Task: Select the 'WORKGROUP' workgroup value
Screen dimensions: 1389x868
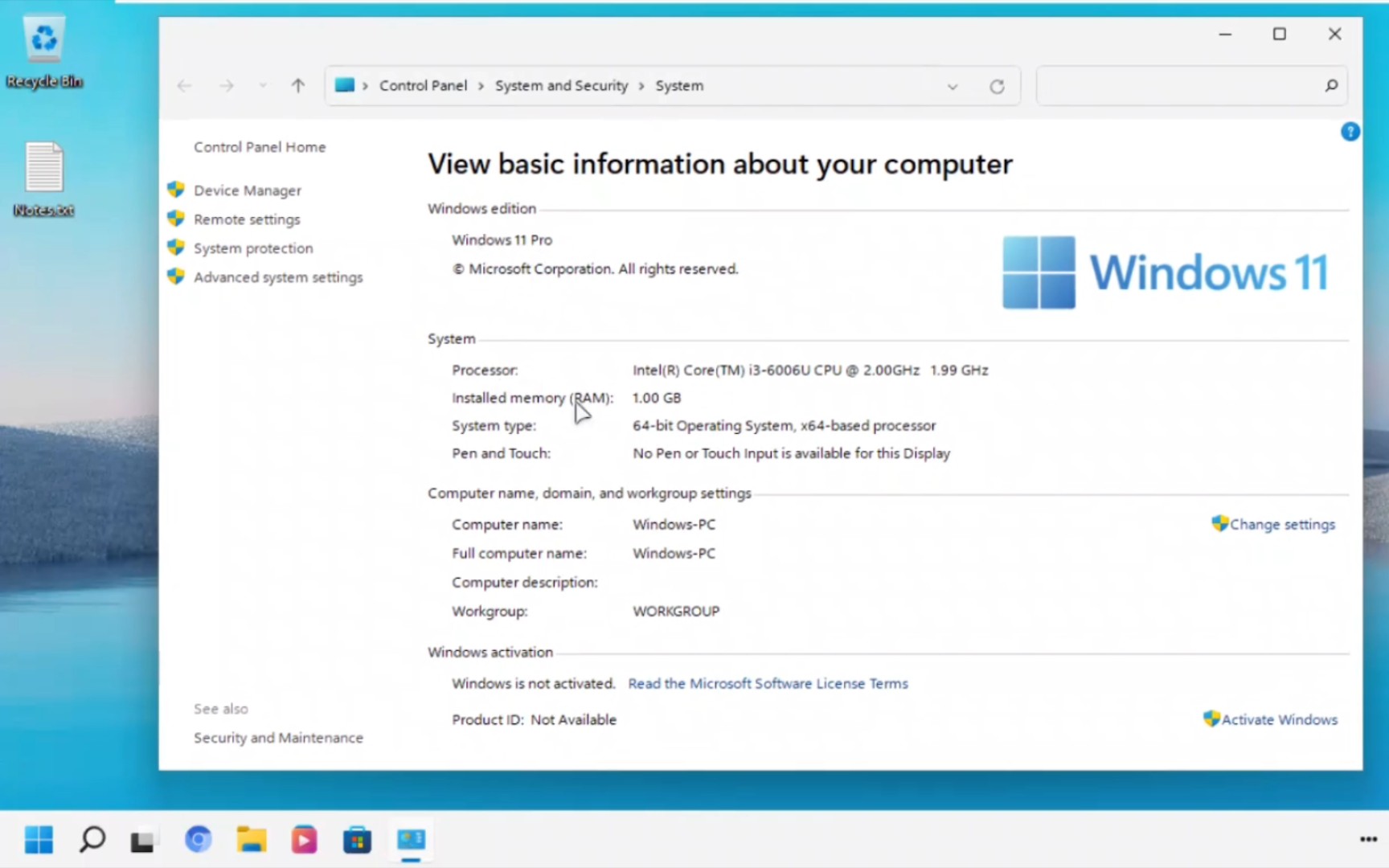Action: coord(676,611)
